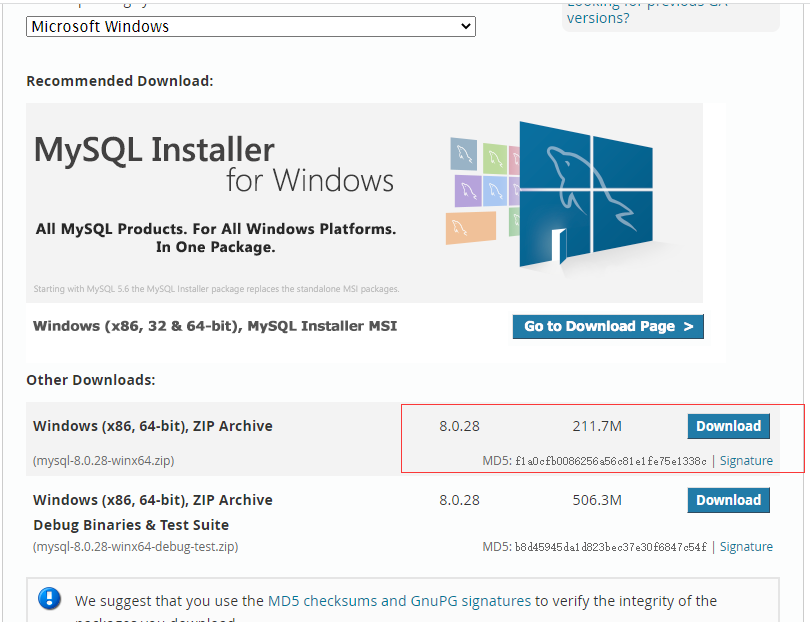Screen dimensions: 810x622
Task: Click the Other Downloads heading
Action: (x=91, y=380)
